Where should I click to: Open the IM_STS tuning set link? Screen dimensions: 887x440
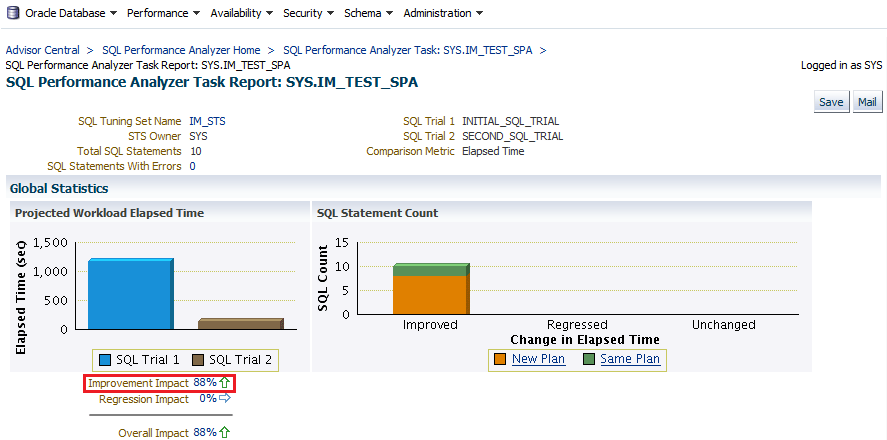(x=208, y=121)
